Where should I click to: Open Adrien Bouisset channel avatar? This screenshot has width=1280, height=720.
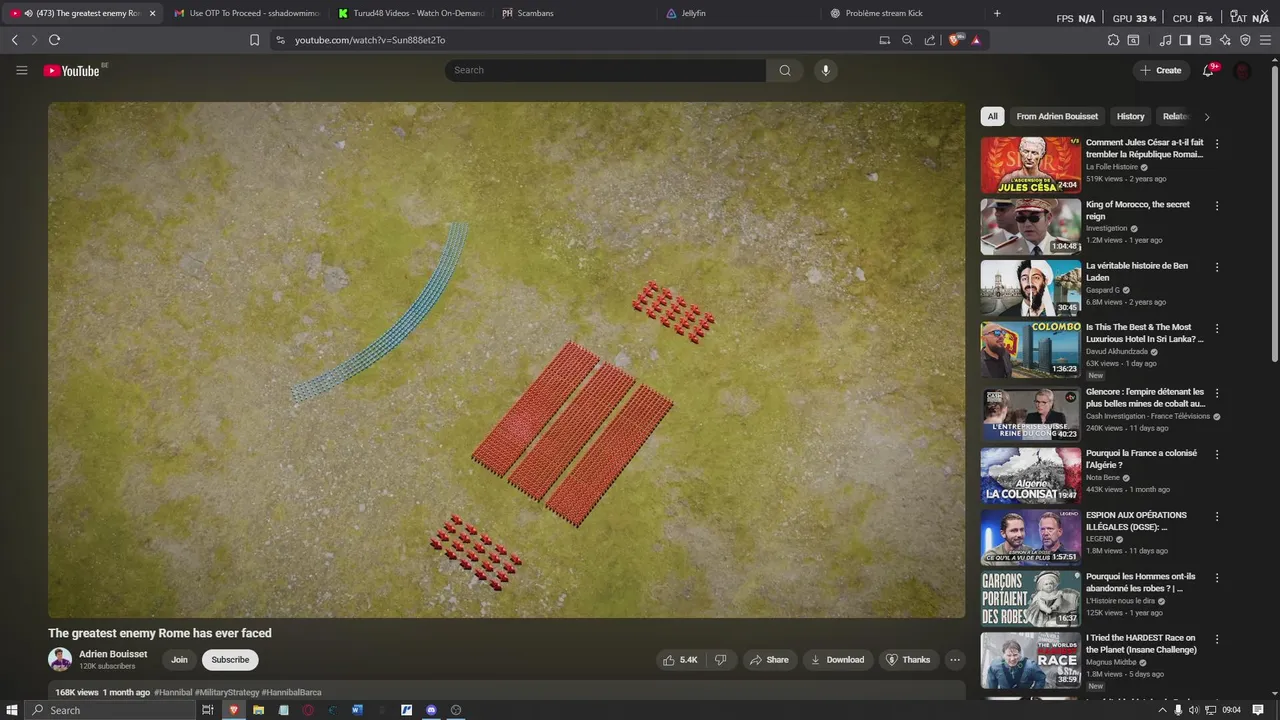click(60, 660)
